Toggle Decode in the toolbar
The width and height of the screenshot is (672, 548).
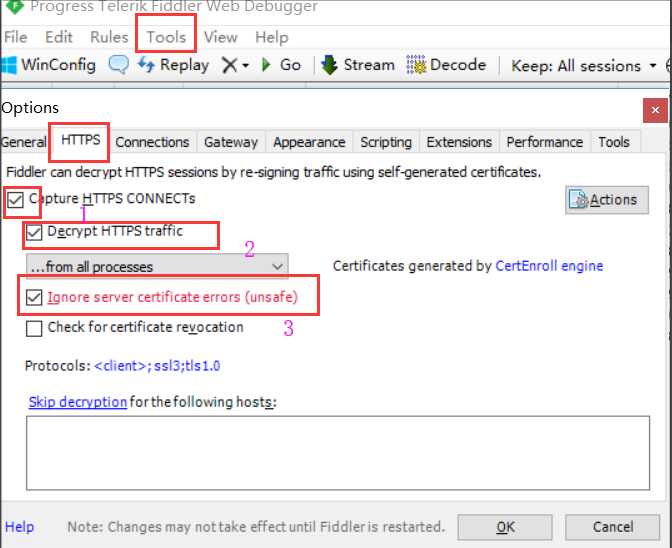[x=446, y=65]
